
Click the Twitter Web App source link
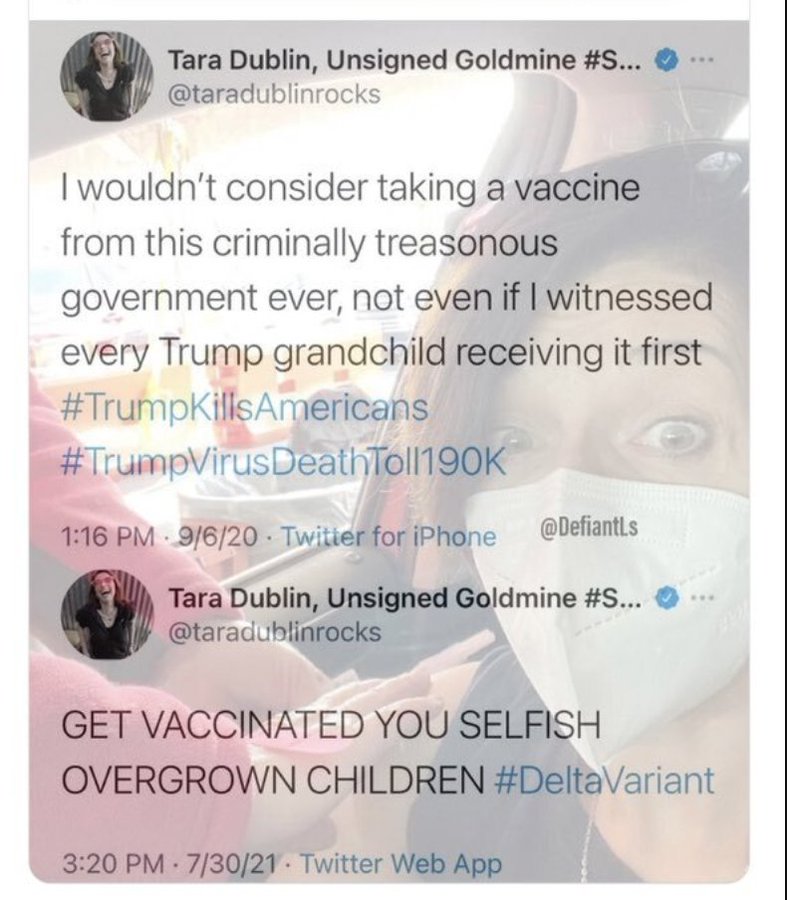[401, 863]
